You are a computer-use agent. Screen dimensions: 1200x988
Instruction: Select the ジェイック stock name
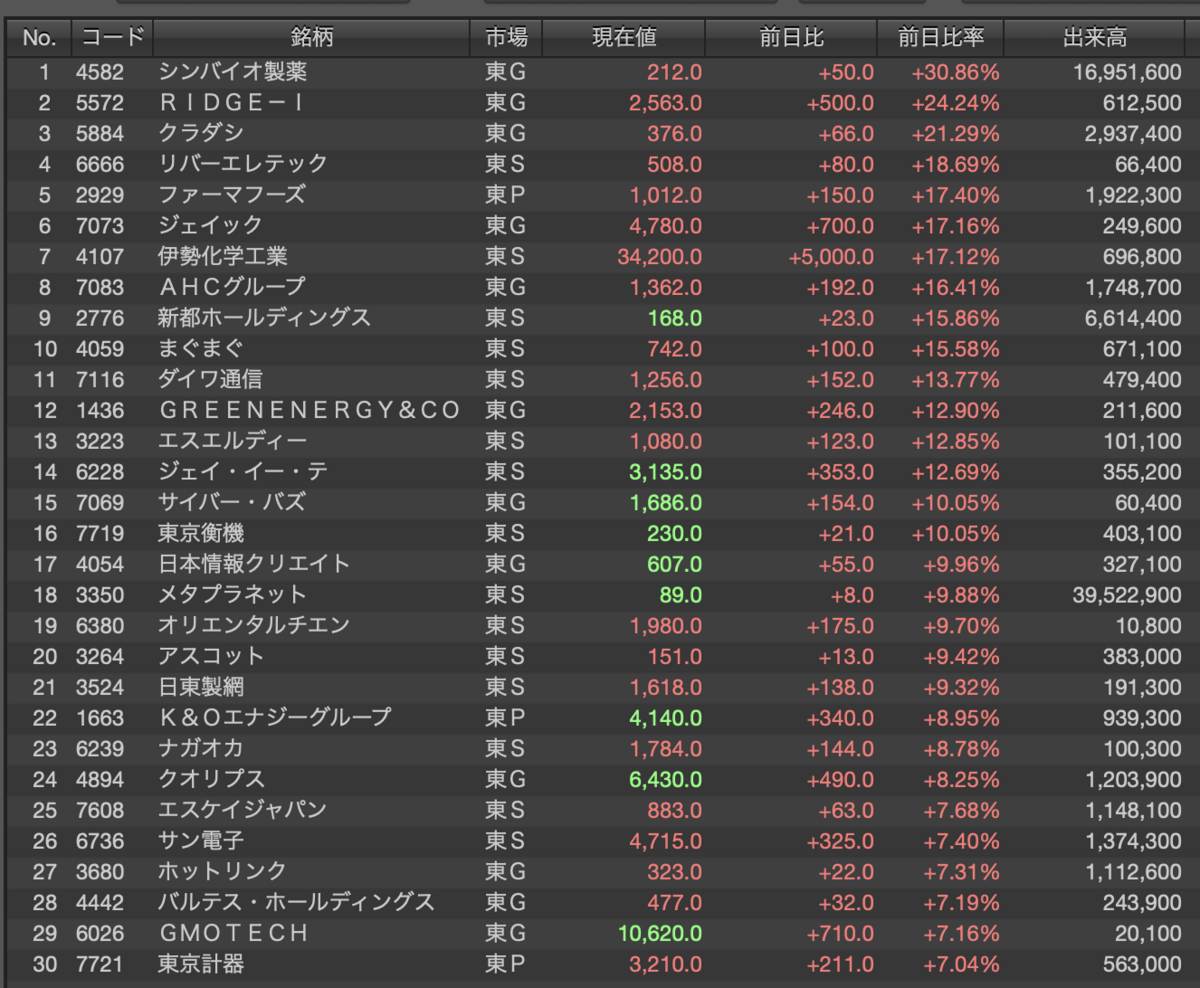211,226
